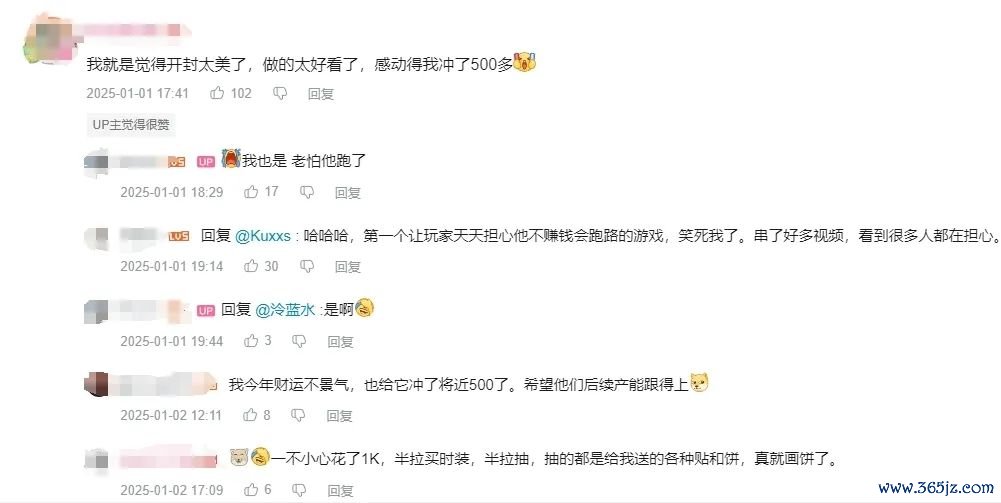The image size is (1001, 503).
Task: Open avatar of the 12:11 commenter
Action: [x=97, y=384]
